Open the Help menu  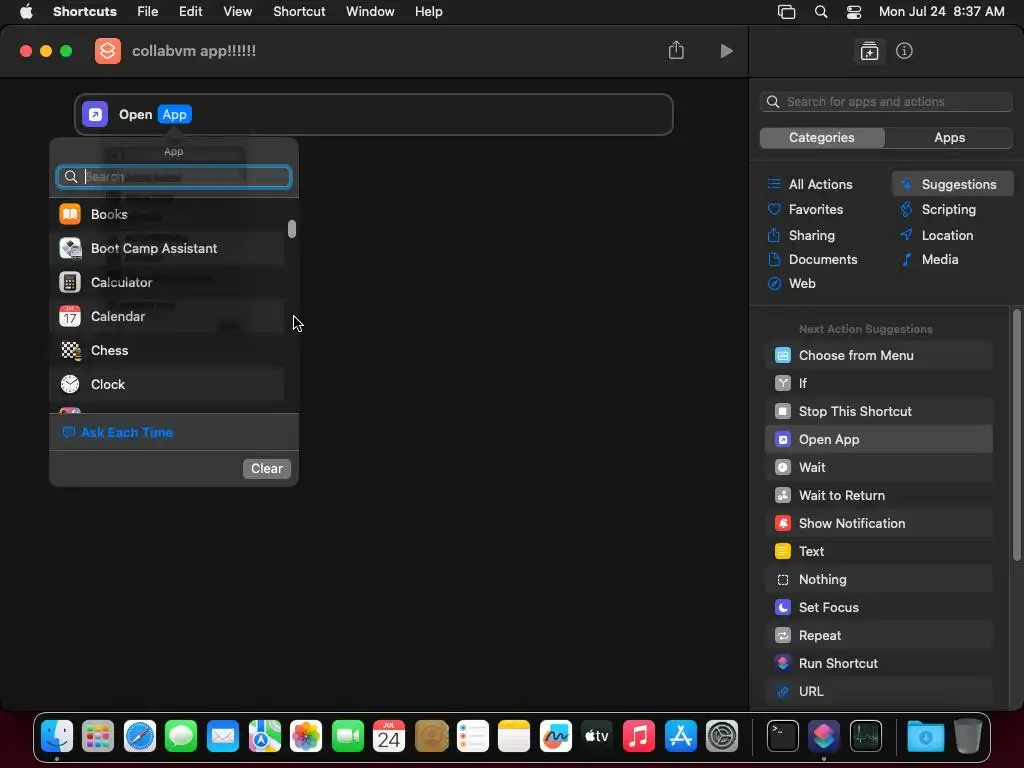pos(428,11)
